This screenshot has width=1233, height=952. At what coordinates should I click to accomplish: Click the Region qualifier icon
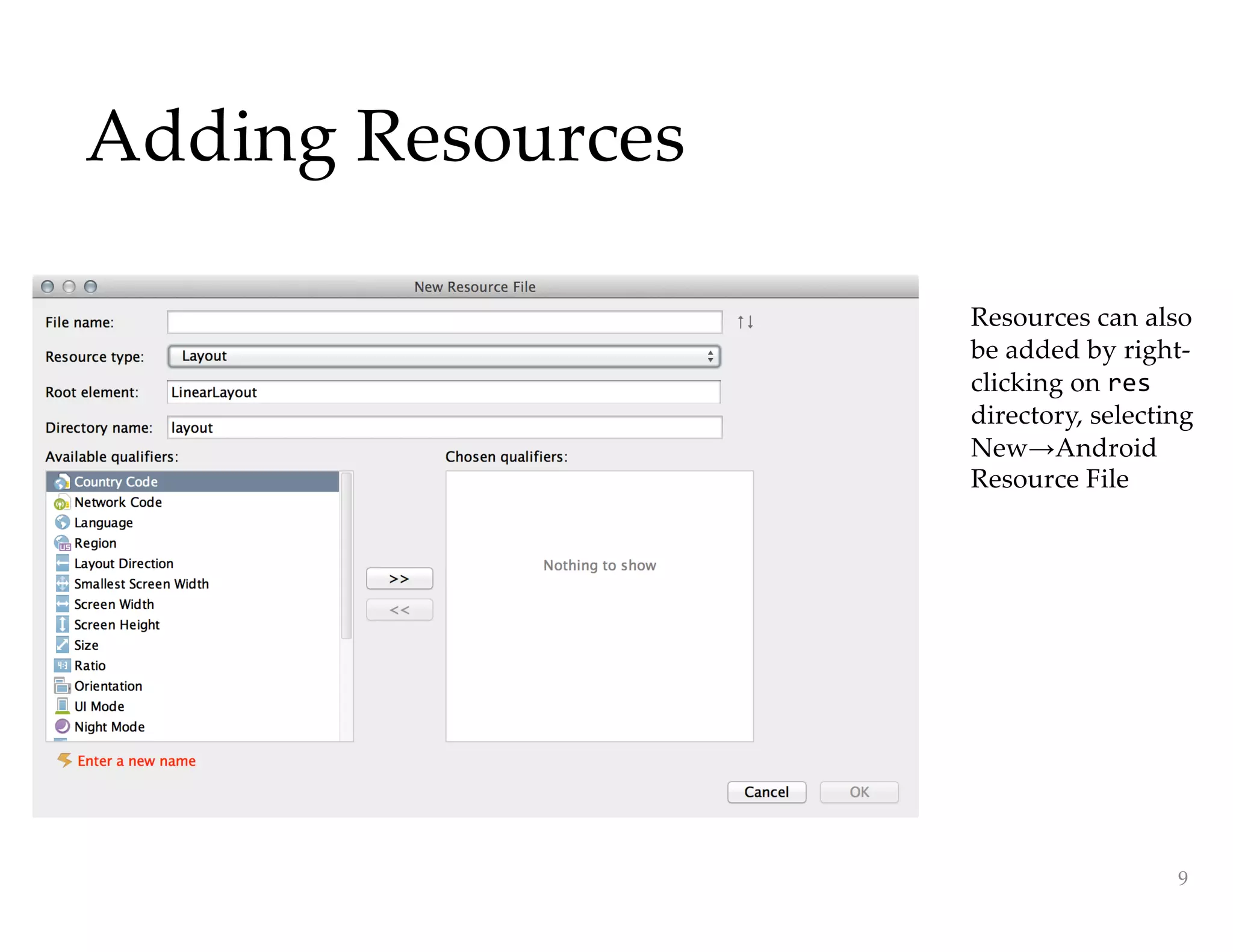[62, 543]
